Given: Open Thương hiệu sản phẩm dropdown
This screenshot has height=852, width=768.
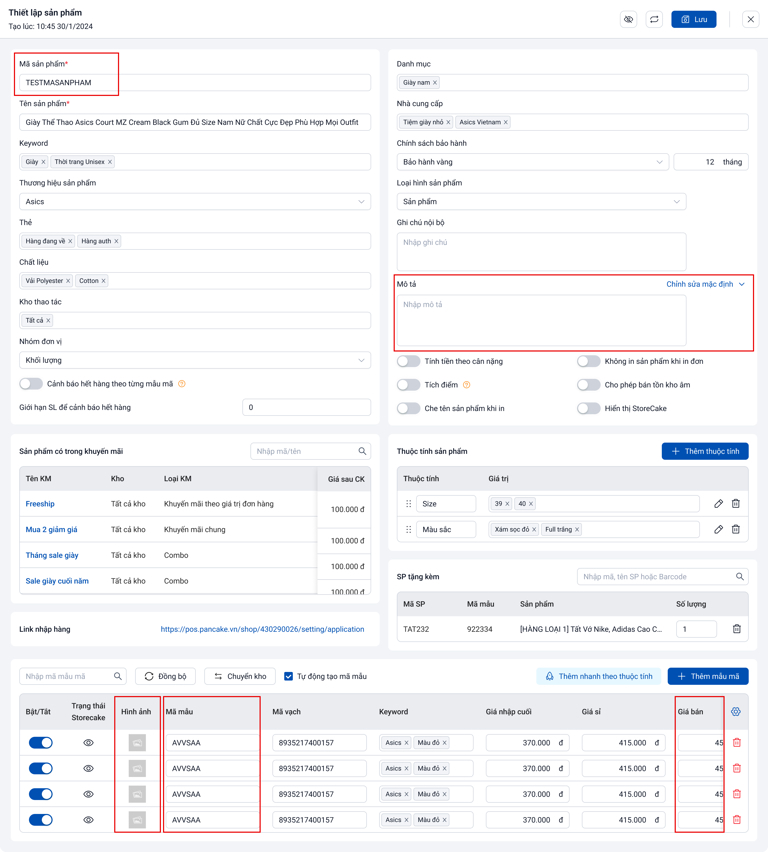Looking at the screenshot, I should (195, 202).
